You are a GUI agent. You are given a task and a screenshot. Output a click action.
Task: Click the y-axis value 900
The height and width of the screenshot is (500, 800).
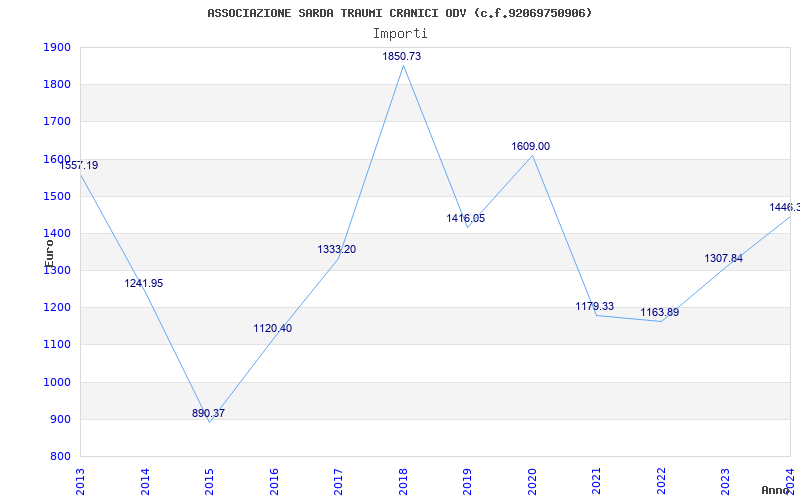(60, 419)
